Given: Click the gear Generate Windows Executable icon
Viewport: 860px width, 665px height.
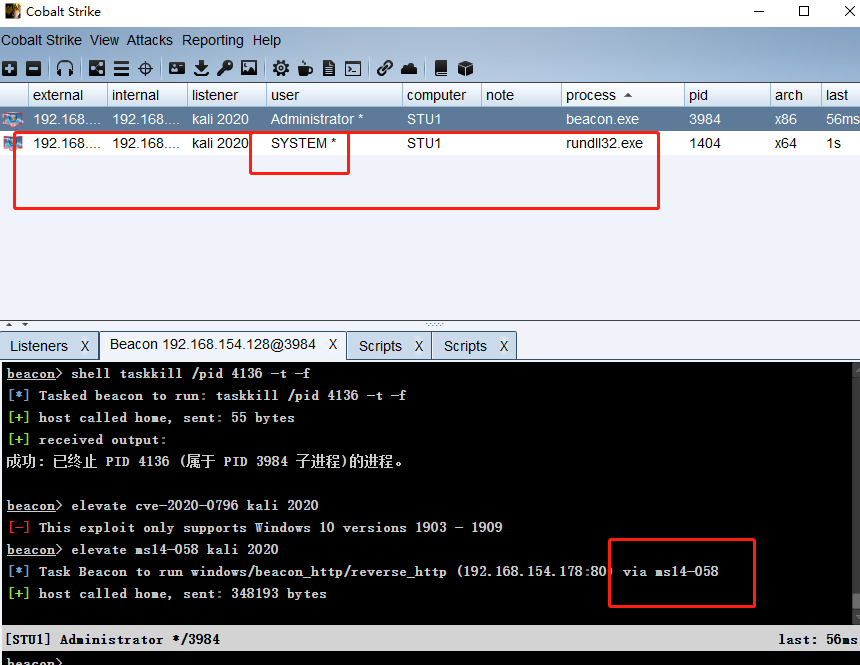Looking at the screenshot, I should point(281,69).
